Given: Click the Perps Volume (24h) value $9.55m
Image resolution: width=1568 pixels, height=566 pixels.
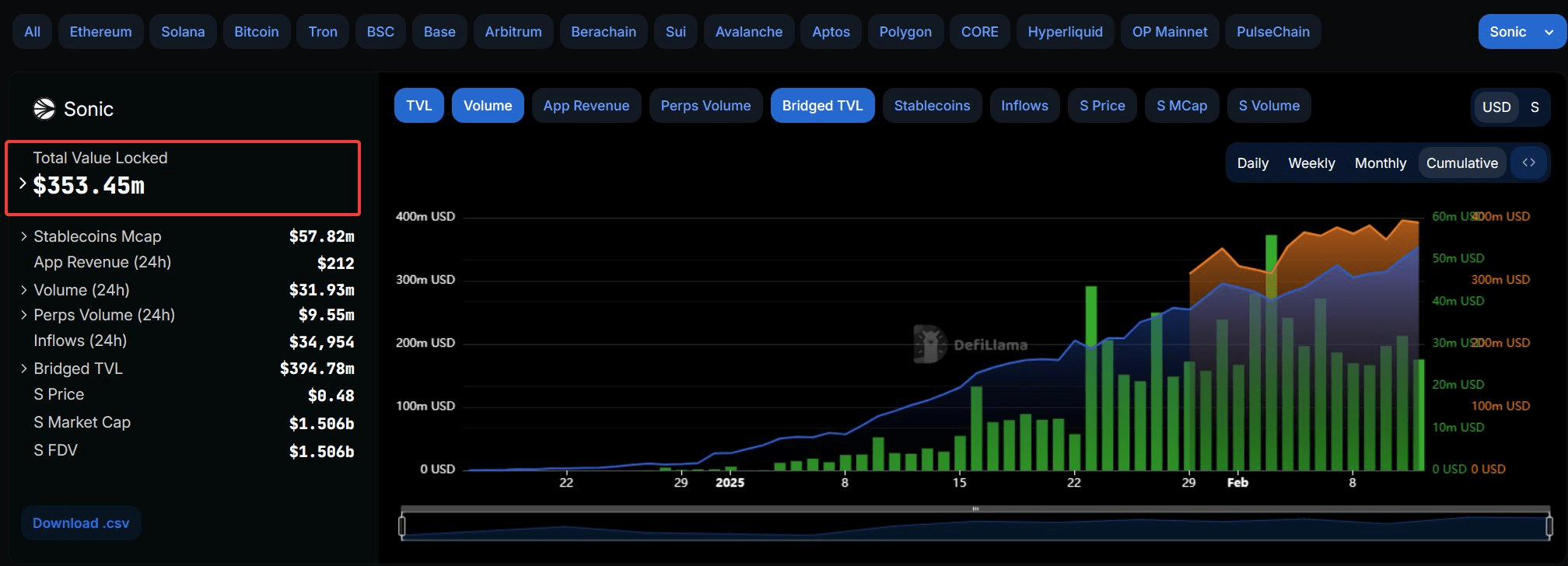Looking at the screenshot, I should 326,315.
